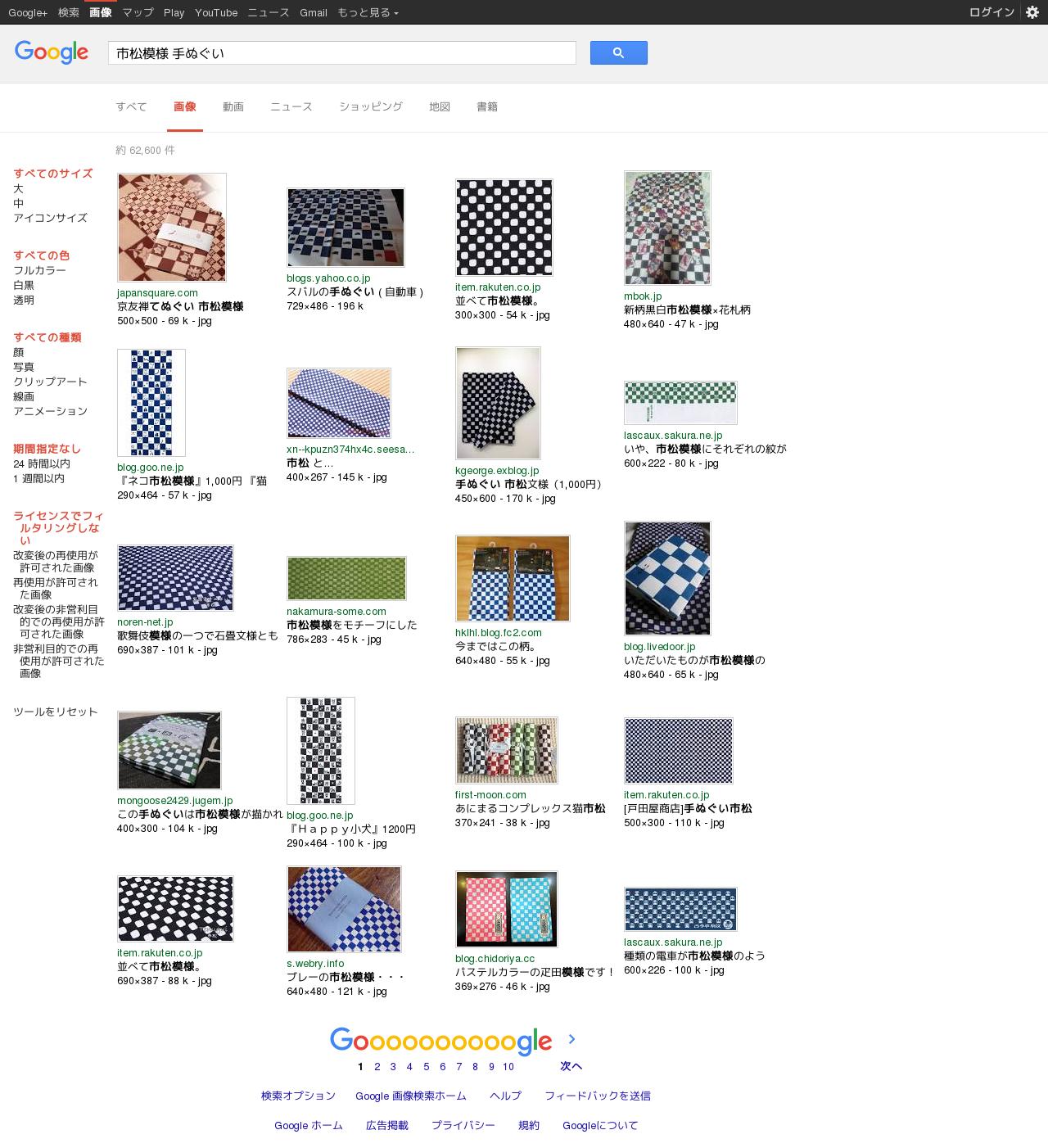Open 規約 footer link
Screen dimensions: 1048x1148
point(529,1126)
